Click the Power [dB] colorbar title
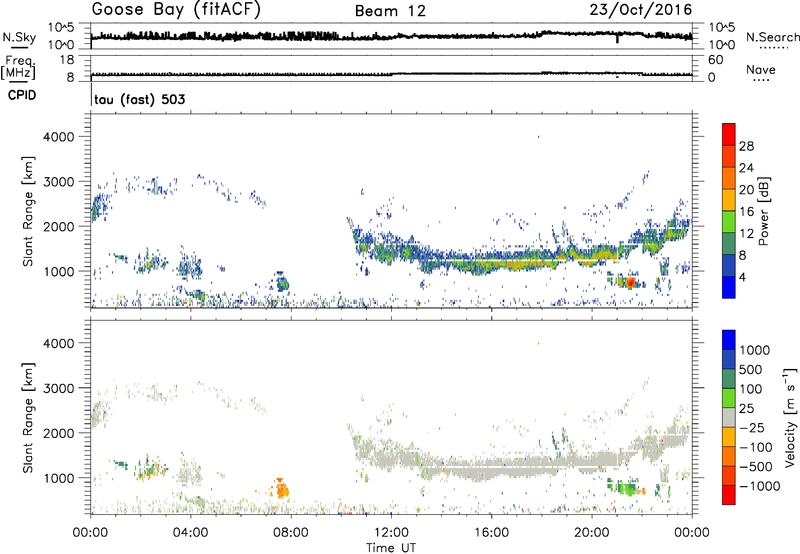800x554 pixels. [763, 211]
